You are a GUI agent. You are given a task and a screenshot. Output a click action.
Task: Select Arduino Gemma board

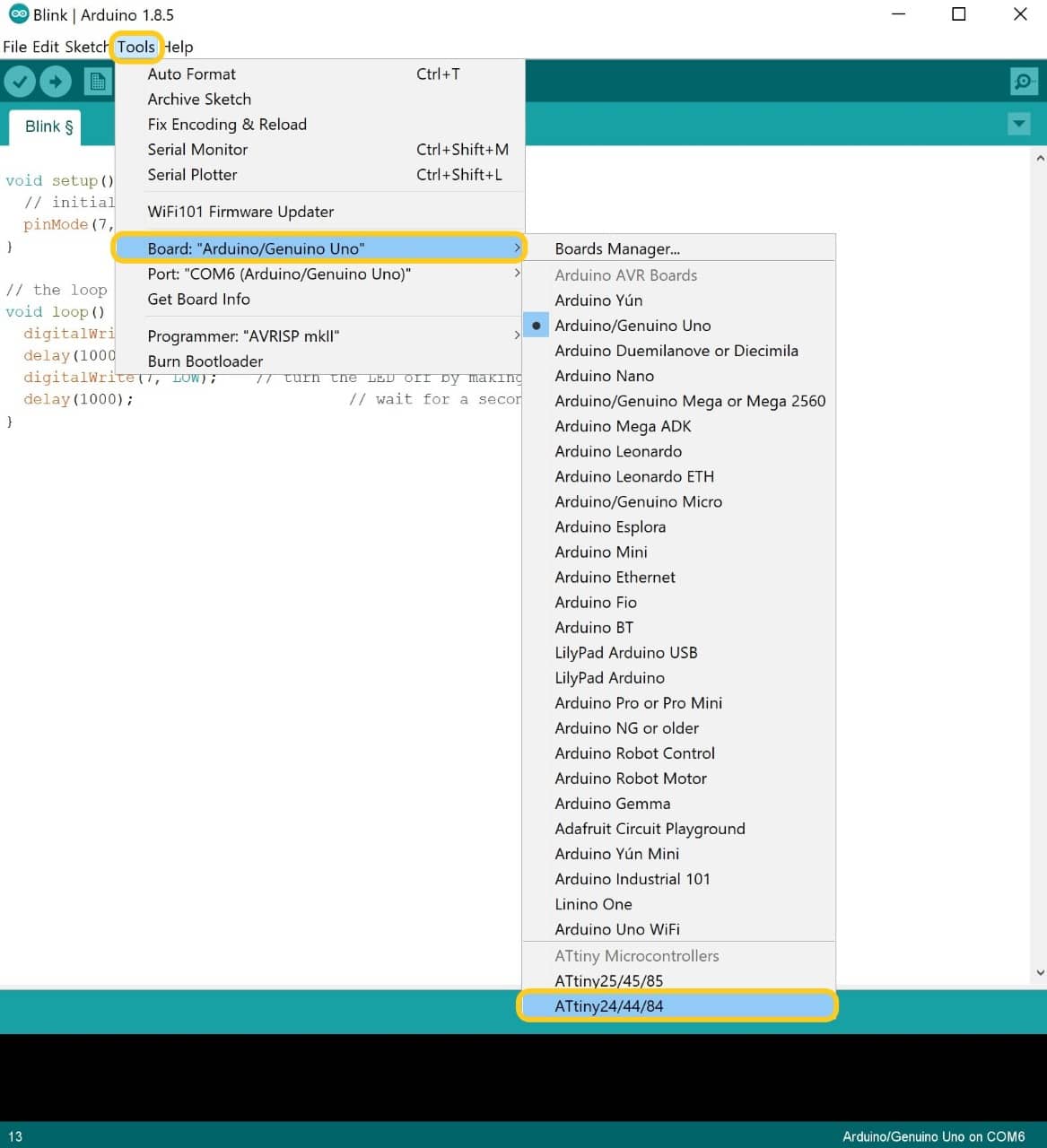[678, 803]
